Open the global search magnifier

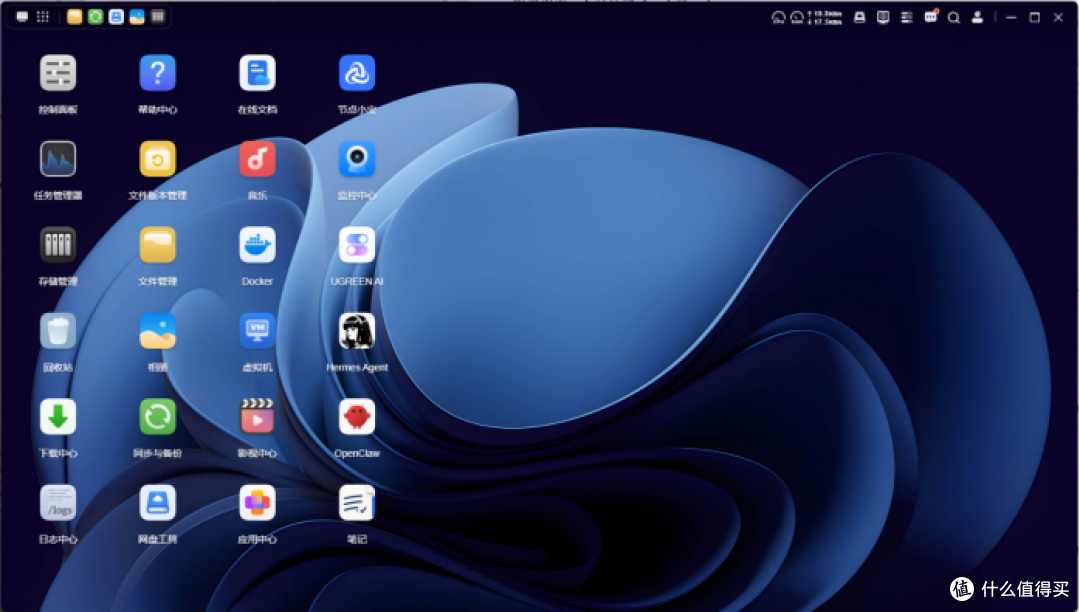pyautogui.click(x=954, y=18)
